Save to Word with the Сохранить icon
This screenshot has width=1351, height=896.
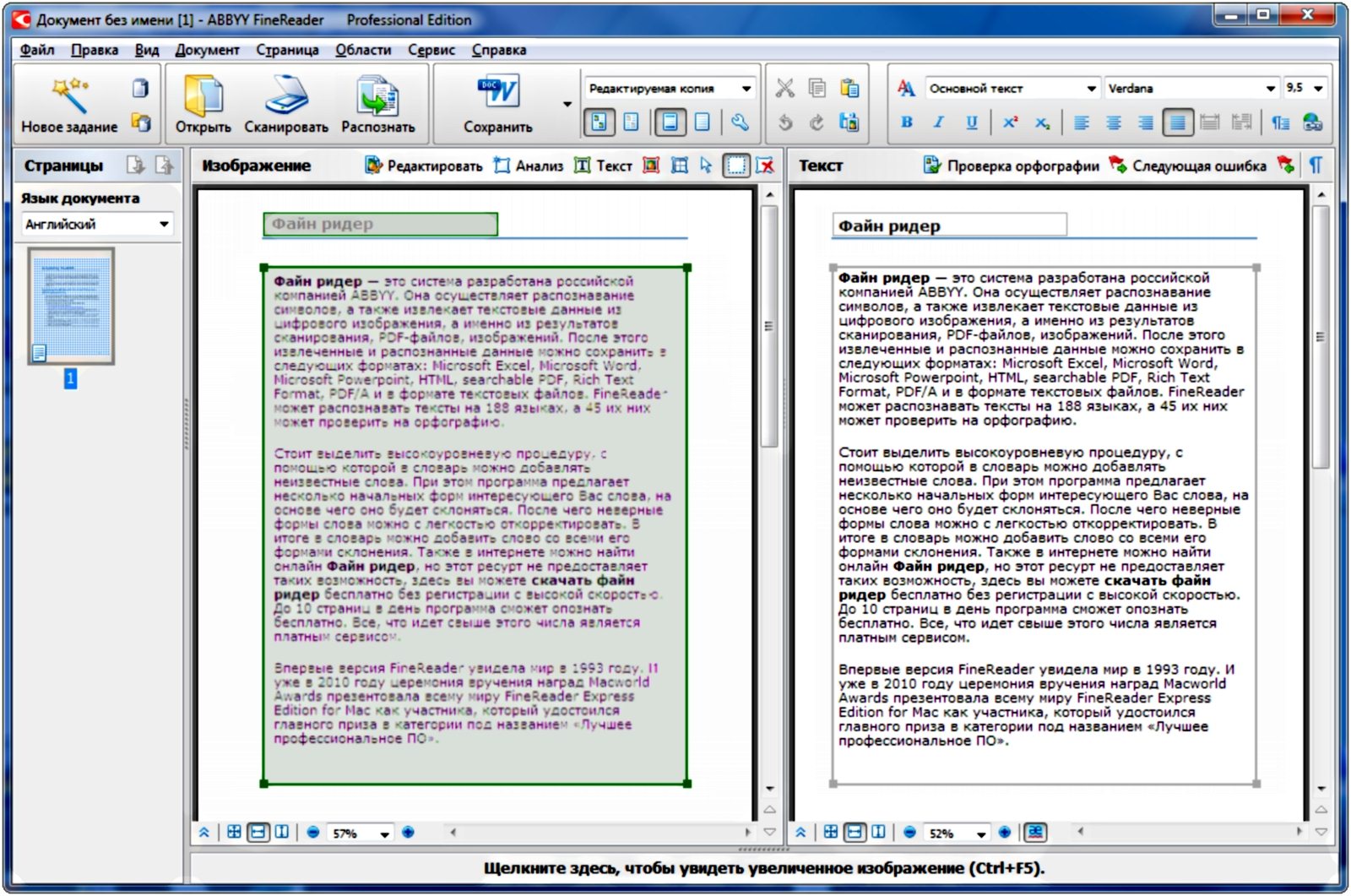498,92
